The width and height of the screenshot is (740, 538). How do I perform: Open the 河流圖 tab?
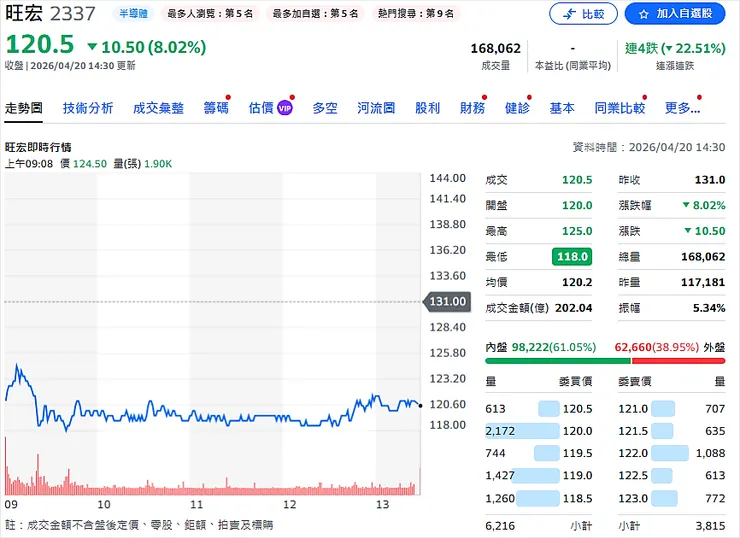click(376, 108)
